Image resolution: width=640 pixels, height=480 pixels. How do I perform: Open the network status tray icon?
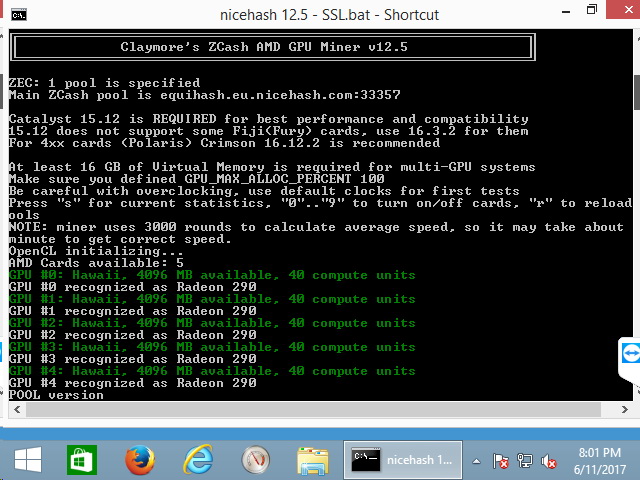click(x=524, y=461)
